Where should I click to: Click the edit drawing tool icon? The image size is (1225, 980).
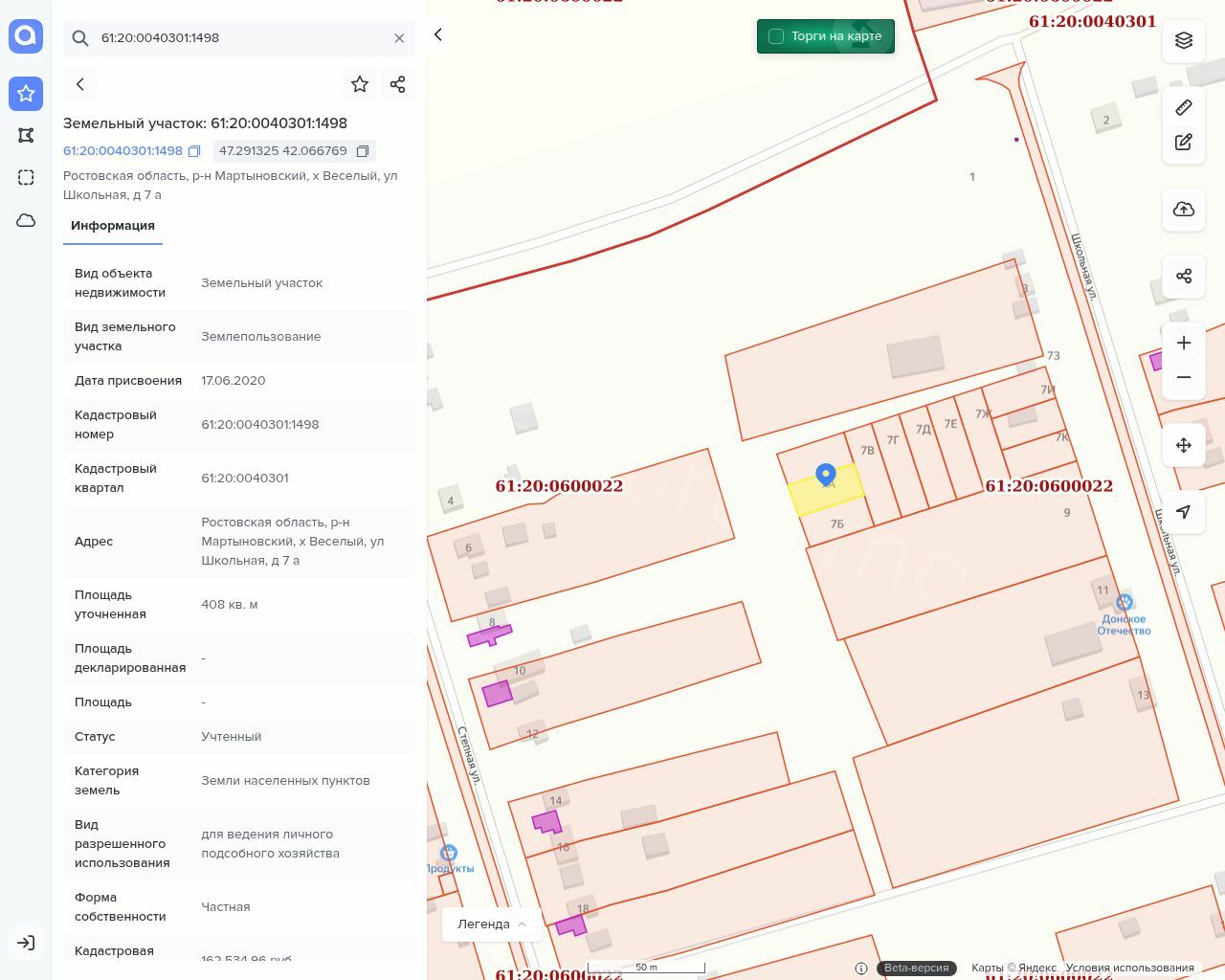click(x=1184, y=142)
